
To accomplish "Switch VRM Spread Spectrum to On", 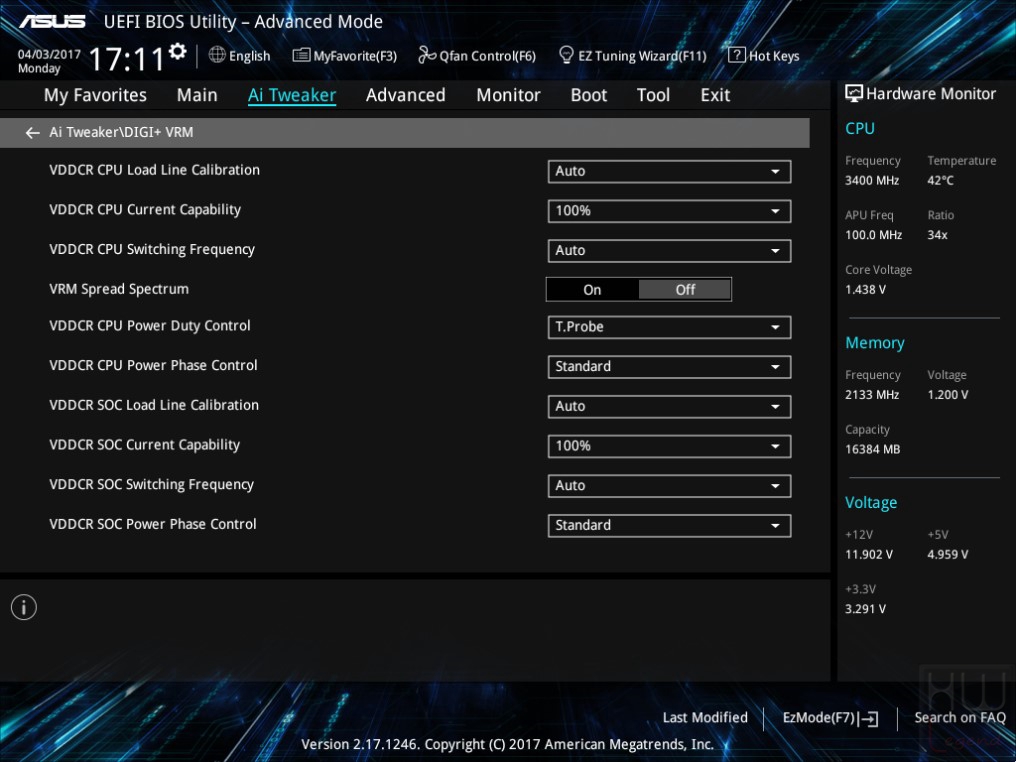I will coord(592,290).
